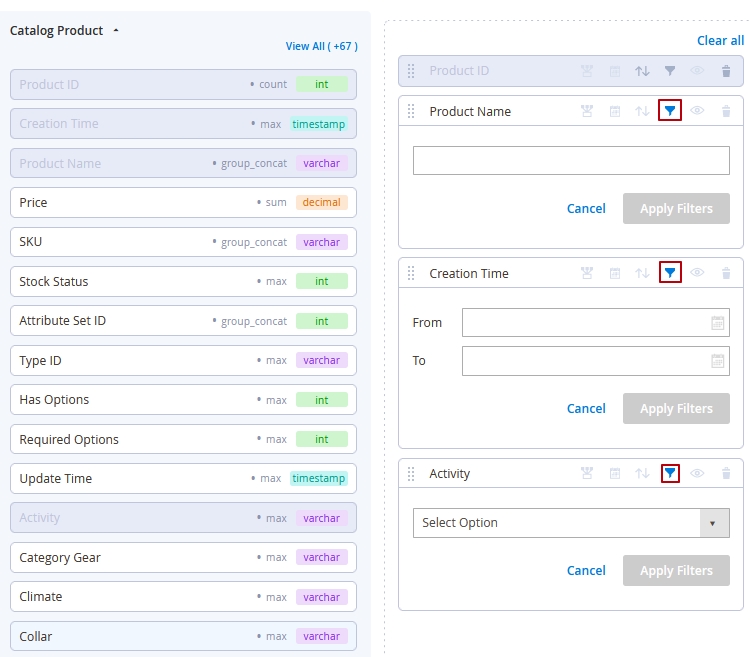Collapse the Catalog Product section

coord(116,31)
